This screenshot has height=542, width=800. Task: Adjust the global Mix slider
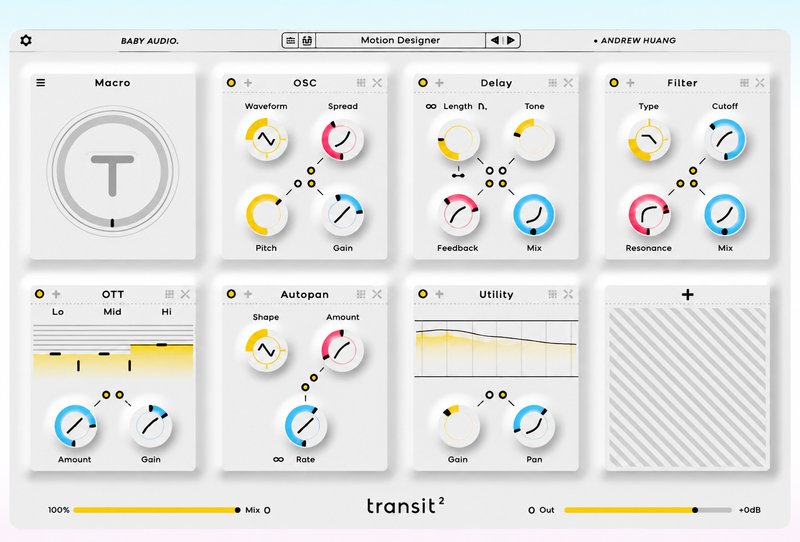click(156, 510)
